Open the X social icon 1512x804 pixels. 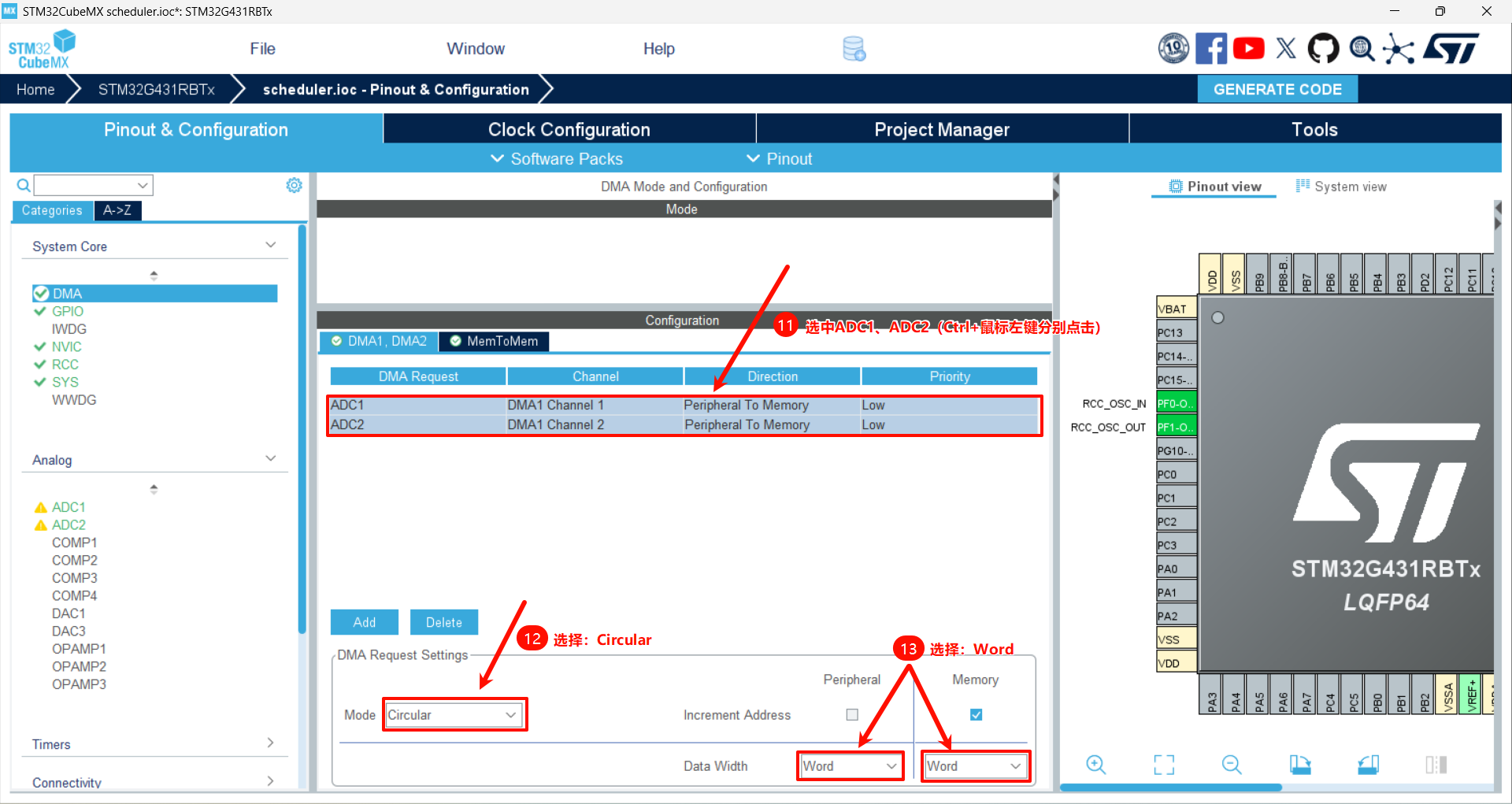1286,49
